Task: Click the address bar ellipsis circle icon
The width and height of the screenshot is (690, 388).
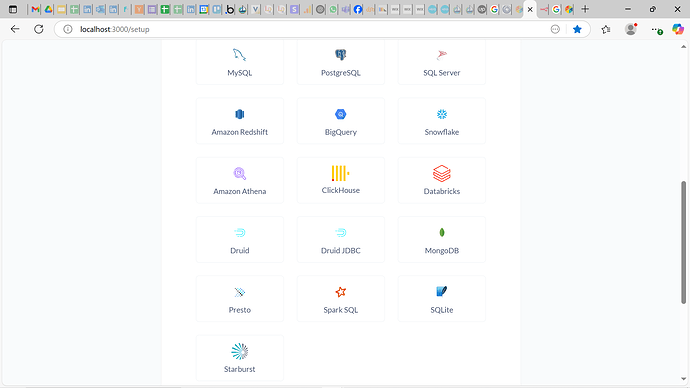Action: (555, 29)
